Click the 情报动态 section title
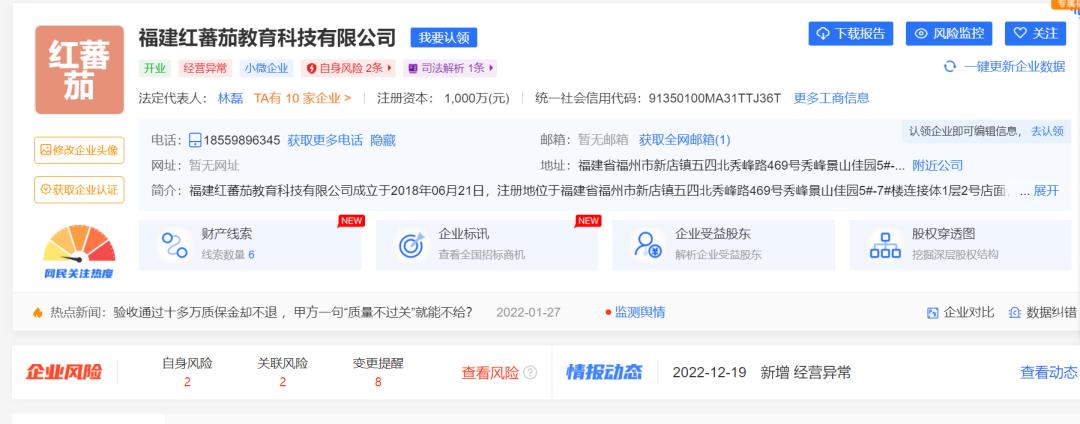The height and width of the screenshot is (424, 1080). tap(604, 372)
